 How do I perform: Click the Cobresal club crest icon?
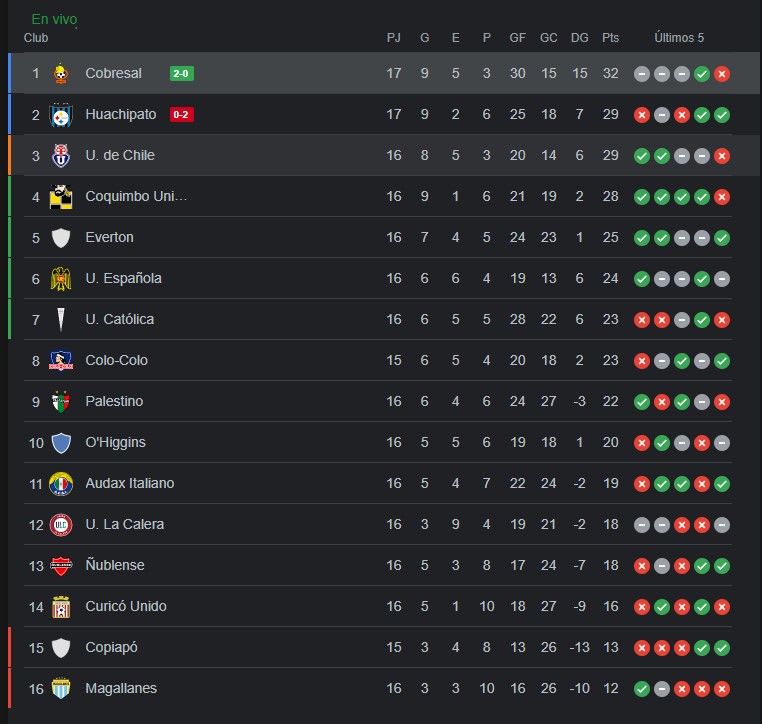pyautogui.click(x=61, y=73)
